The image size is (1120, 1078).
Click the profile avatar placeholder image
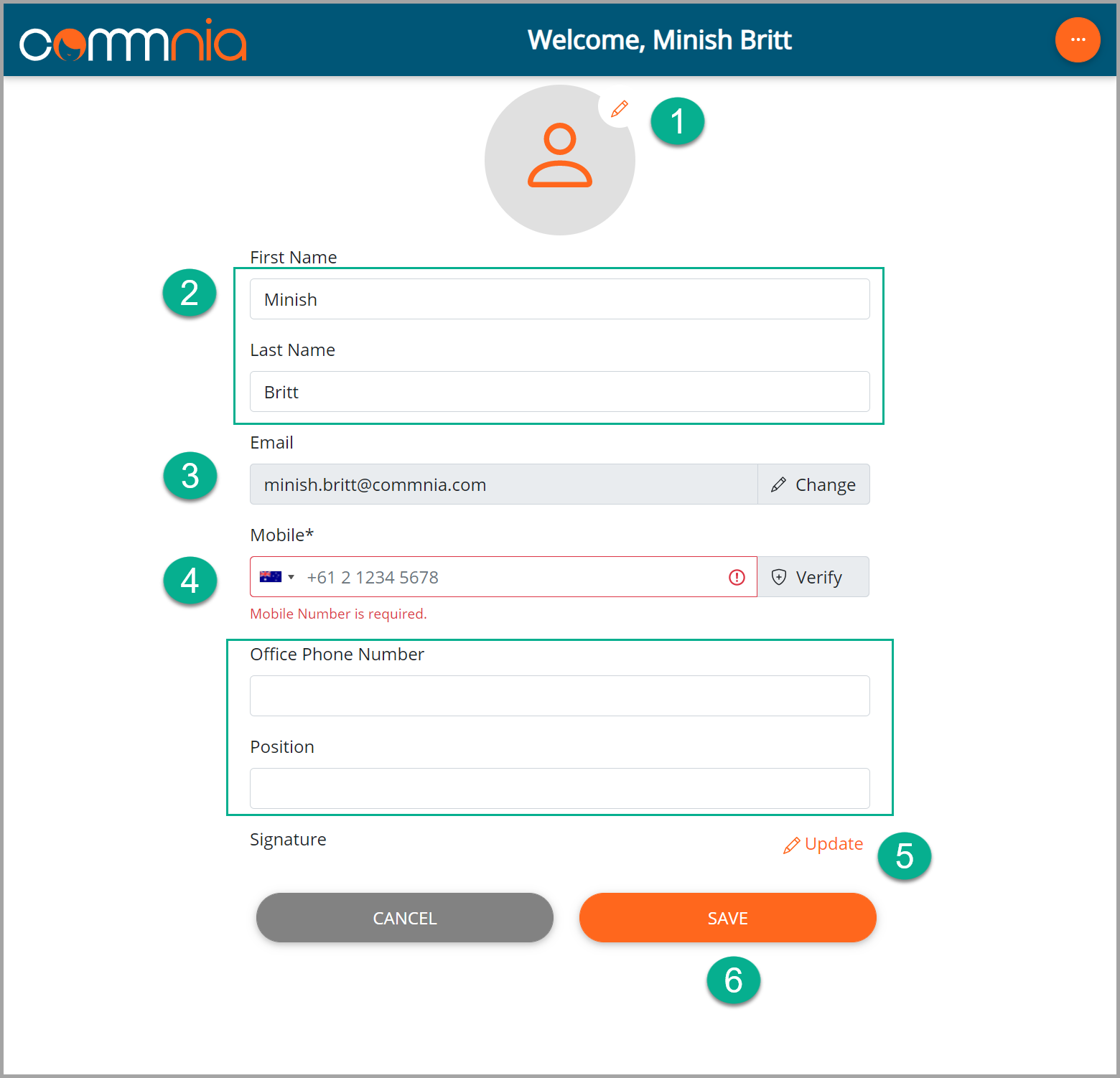click(x=560, y=160)
